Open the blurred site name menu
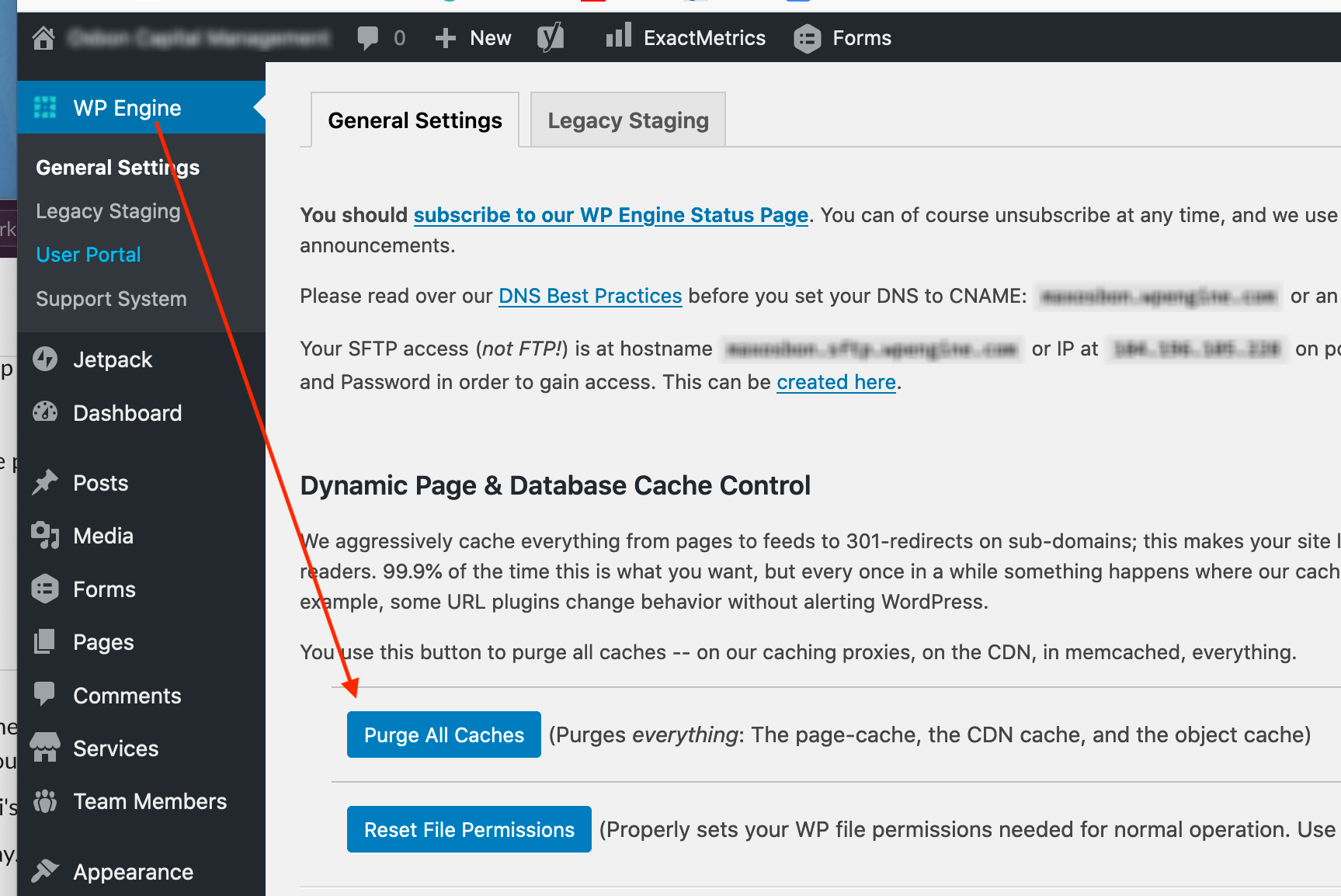This screenshot has height=896, width=1341. coord(199,37)
